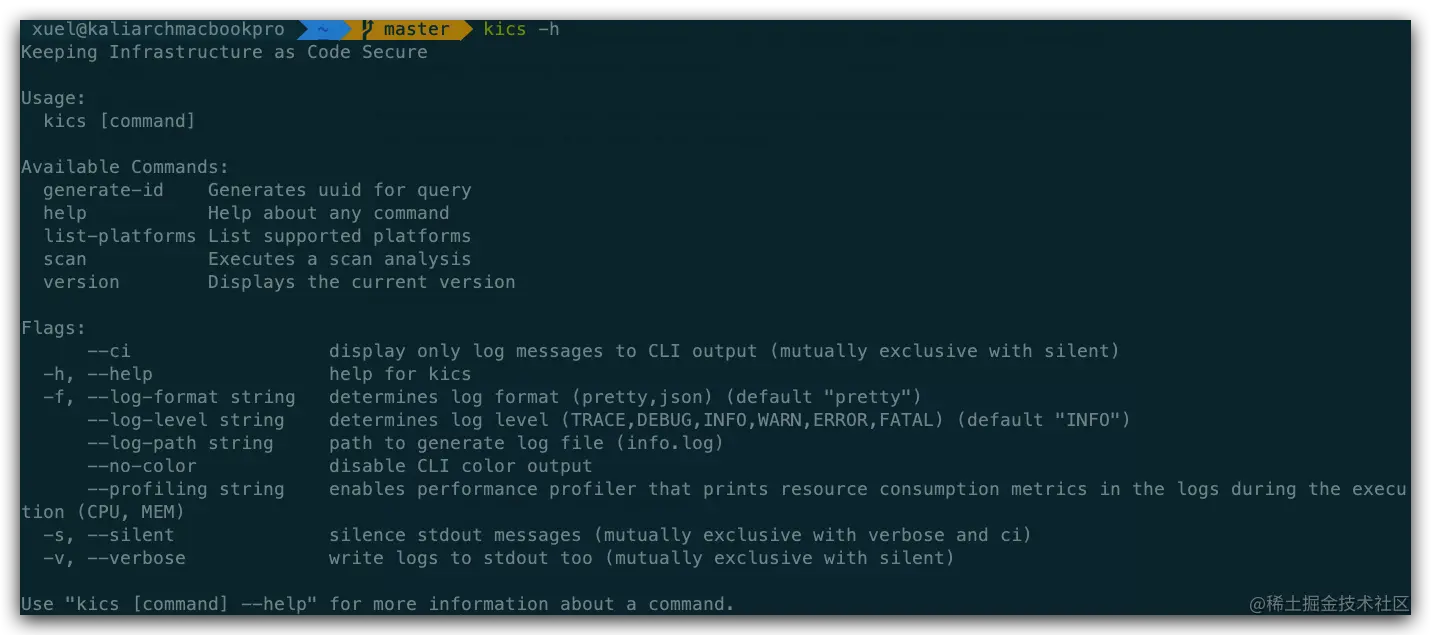
Task: Click the -v, --verbose flag
Action: pos(114,558)
